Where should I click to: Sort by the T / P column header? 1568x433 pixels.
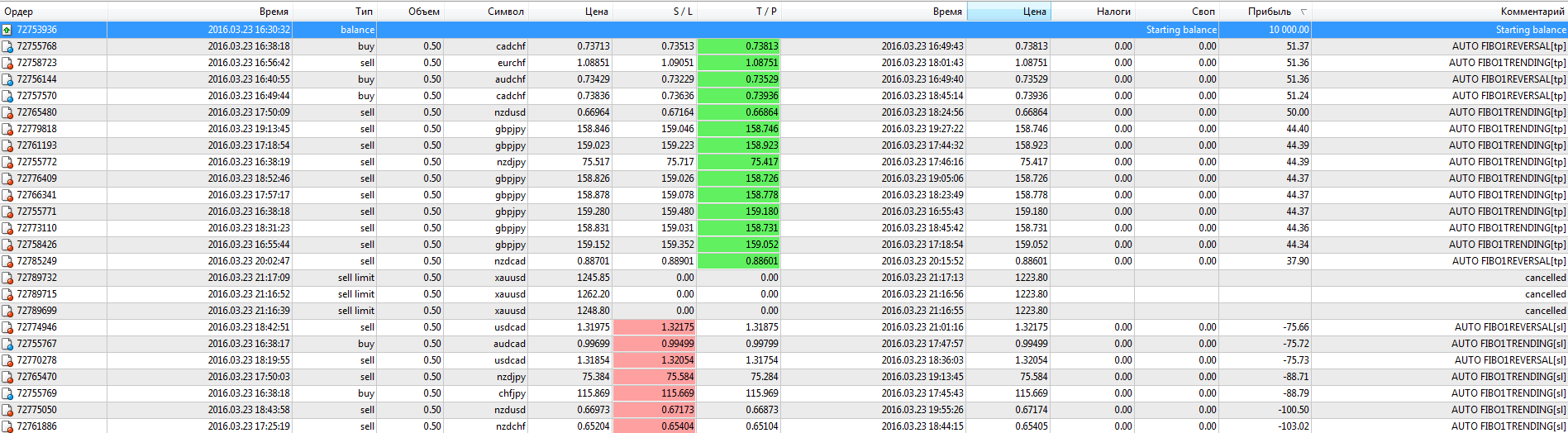coord(738,12)
